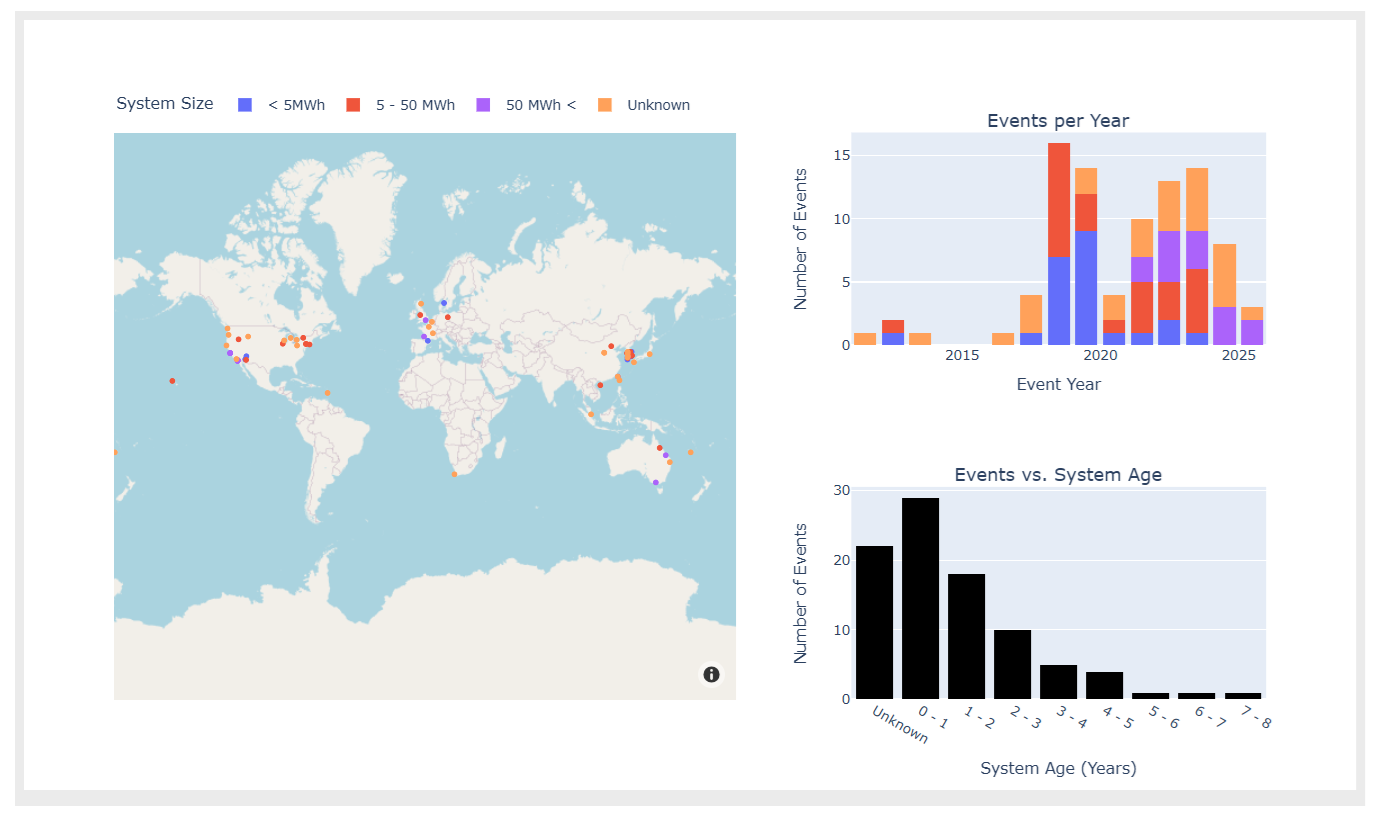Click the blue marker over Denmark
1379x818 pixels.
(444, 303)
